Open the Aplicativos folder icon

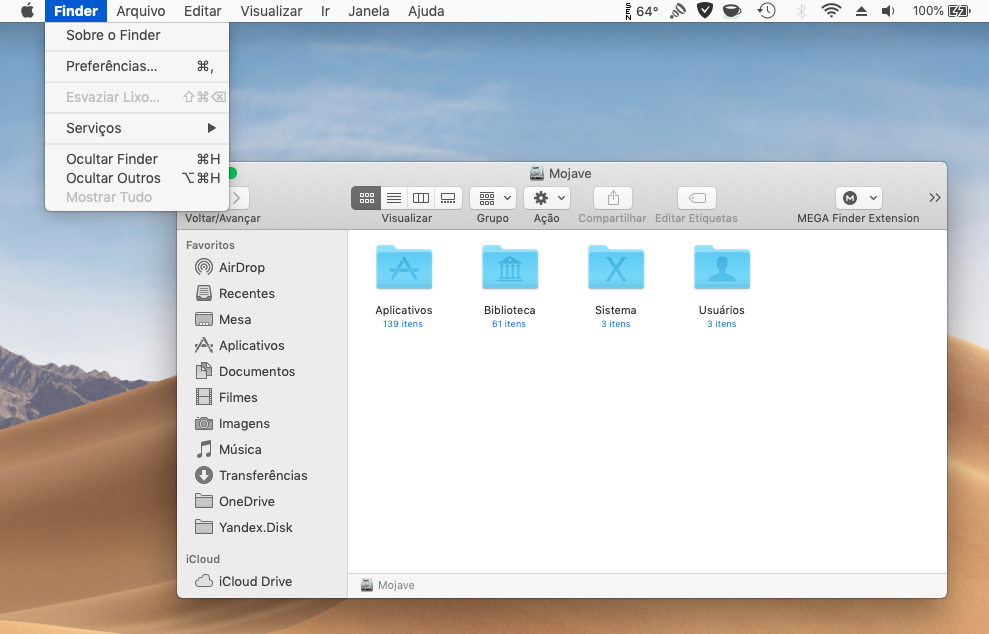[x=404, y=267]
